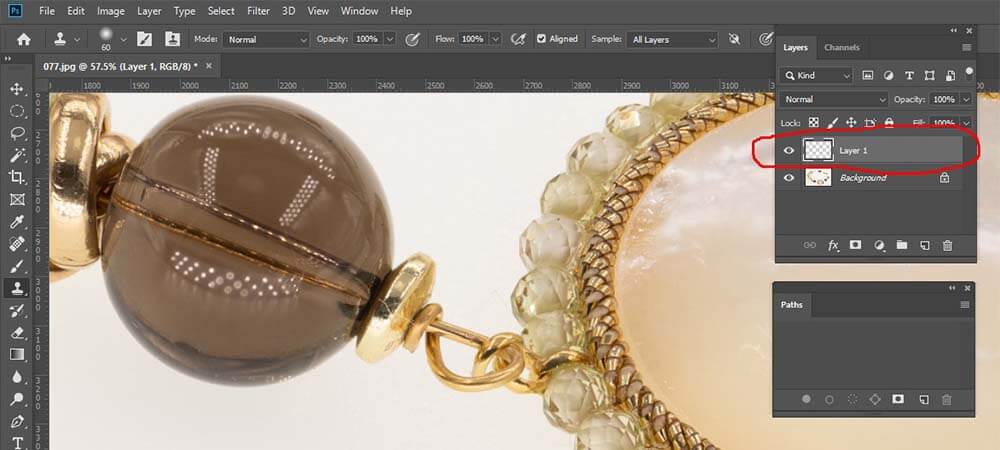Make work path from selection icon
Image resolution: width=1000 pixels, height=450 pixels.
(x=875, y=400)
